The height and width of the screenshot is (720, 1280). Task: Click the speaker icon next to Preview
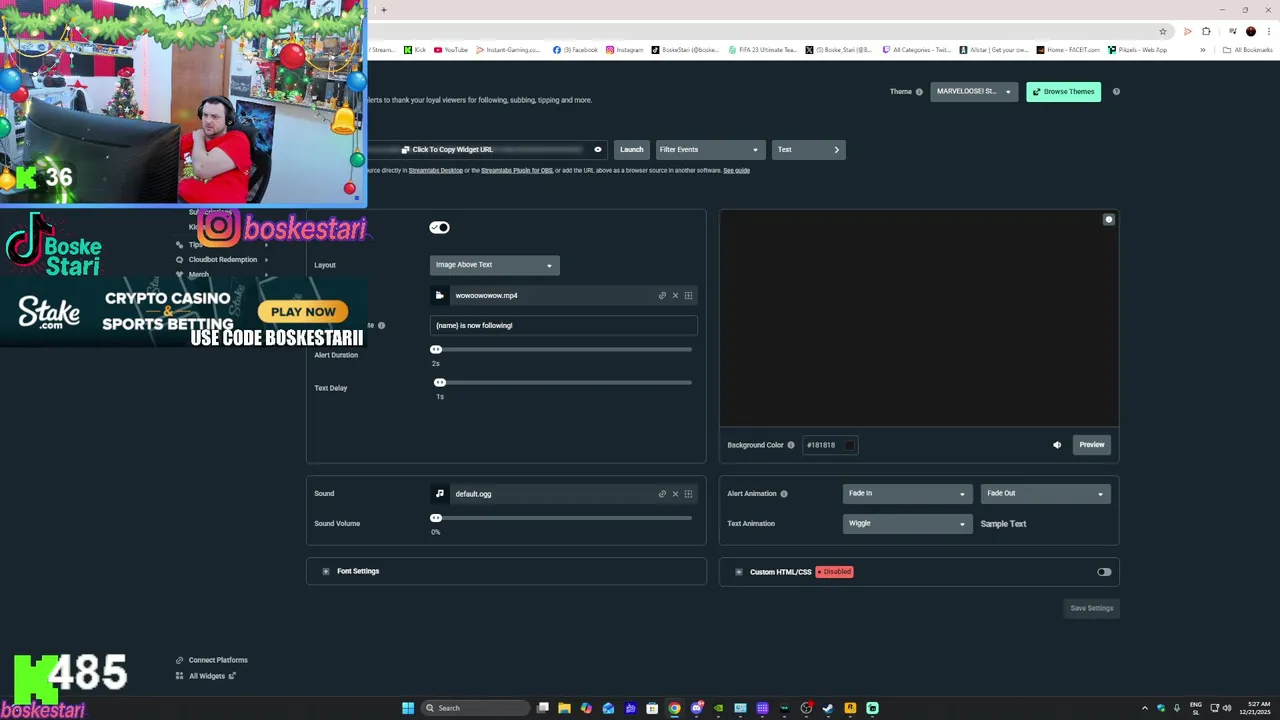click(1057, 445)
